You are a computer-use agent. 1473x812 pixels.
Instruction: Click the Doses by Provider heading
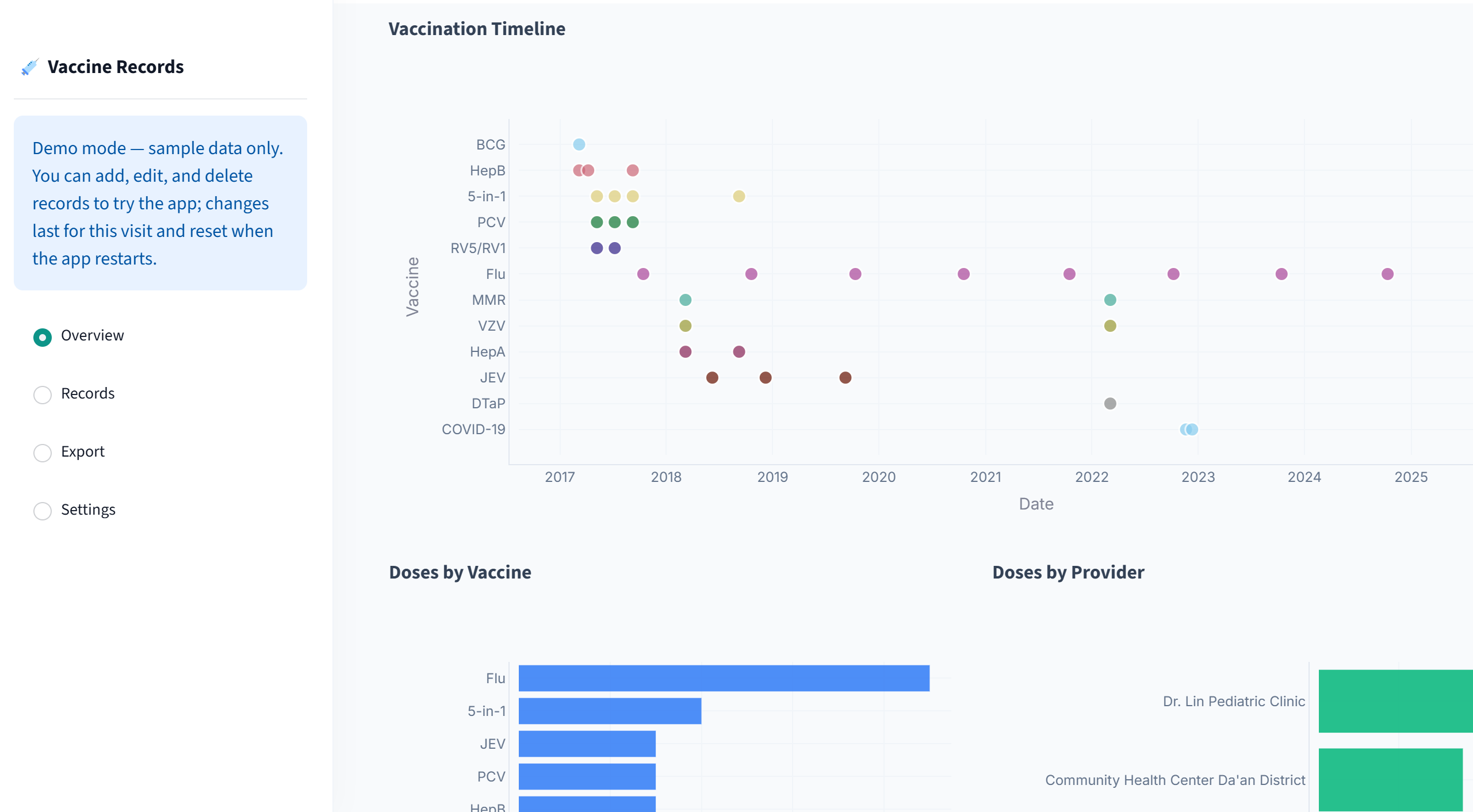click(x=1068, y=572)
